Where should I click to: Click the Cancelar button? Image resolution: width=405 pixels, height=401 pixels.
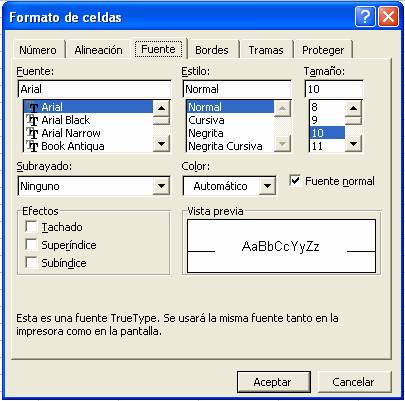click(x=353, y=382)
